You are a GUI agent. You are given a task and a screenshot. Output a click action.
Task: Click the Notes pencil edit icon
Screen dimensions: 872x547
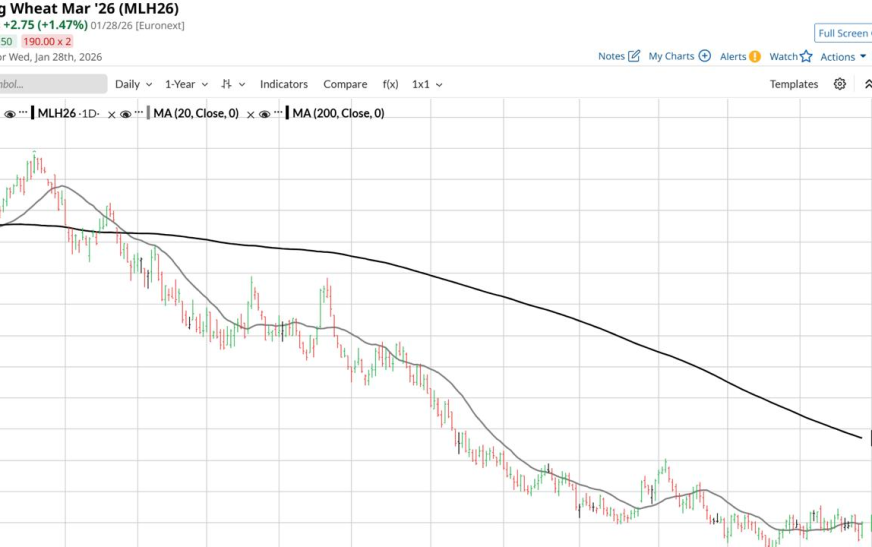[x=634, y=56]
